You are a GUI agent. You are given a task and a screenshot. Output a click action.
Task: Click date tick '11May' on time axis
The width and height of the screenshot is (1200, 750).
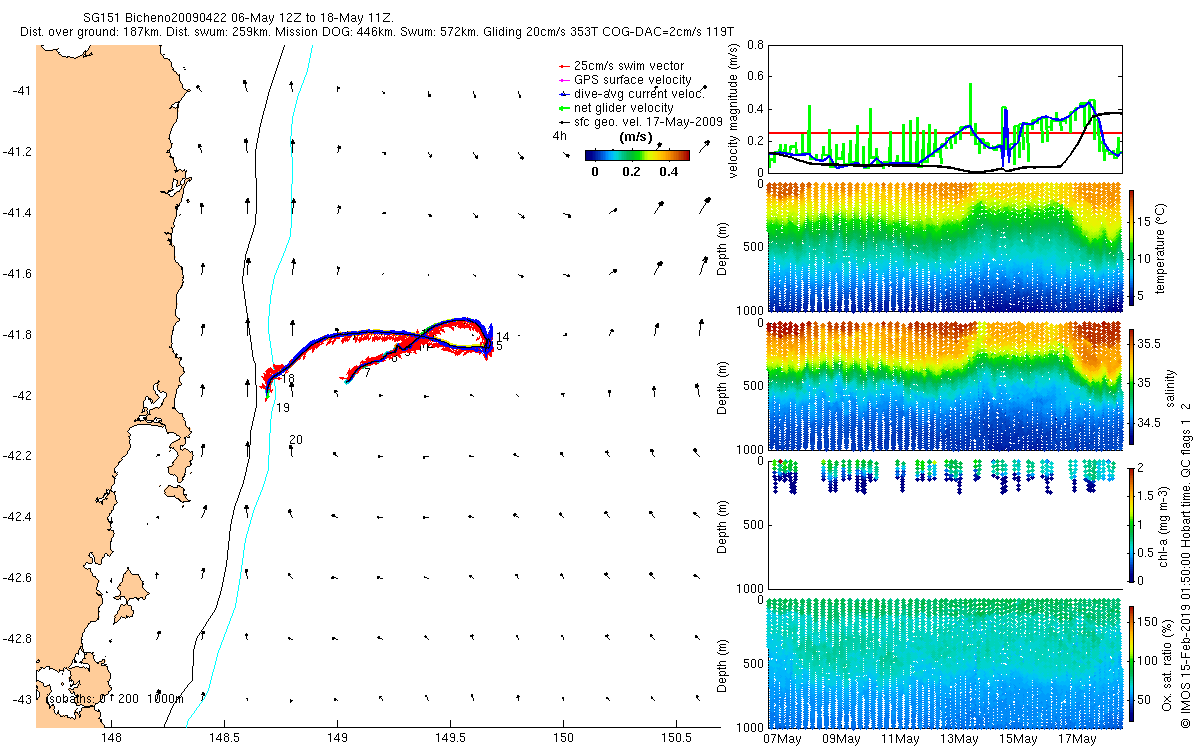click(900, 739)
